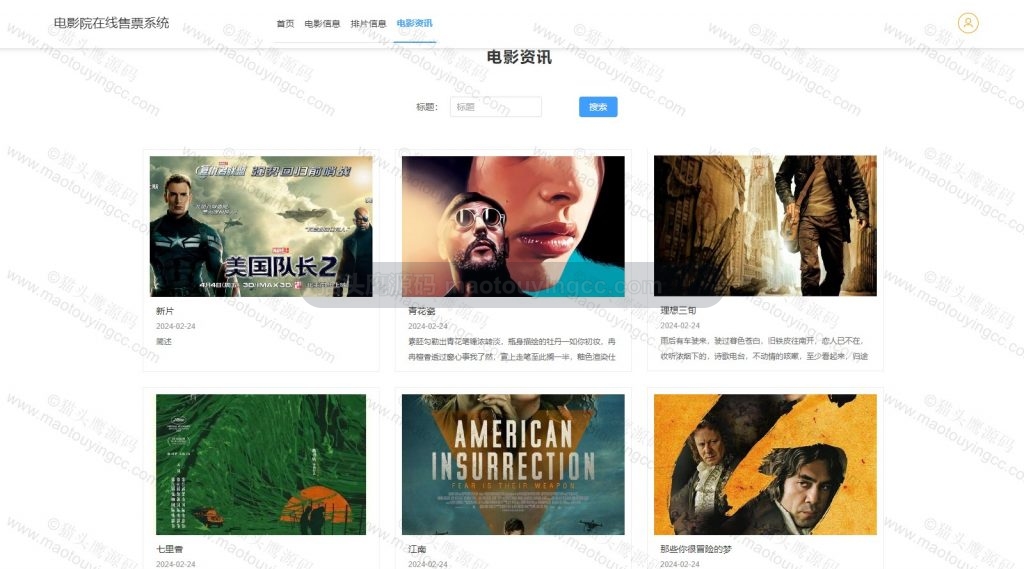Open the green 七里香 poster image
Screen dimensions: 1024x569
[x=261, y=464]
